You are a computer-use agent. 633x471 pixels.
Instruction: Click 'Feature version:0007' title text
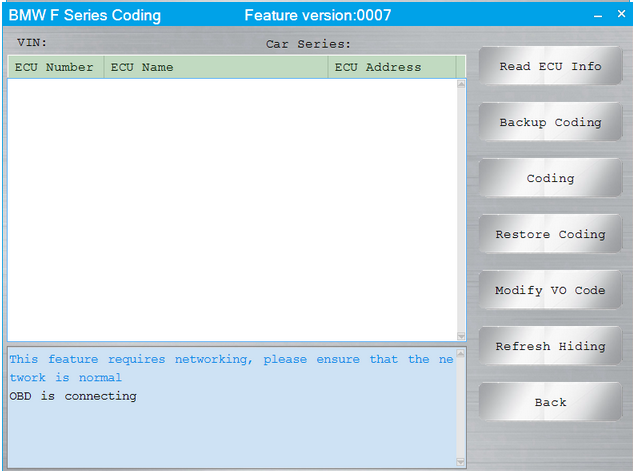coord(318,15)
